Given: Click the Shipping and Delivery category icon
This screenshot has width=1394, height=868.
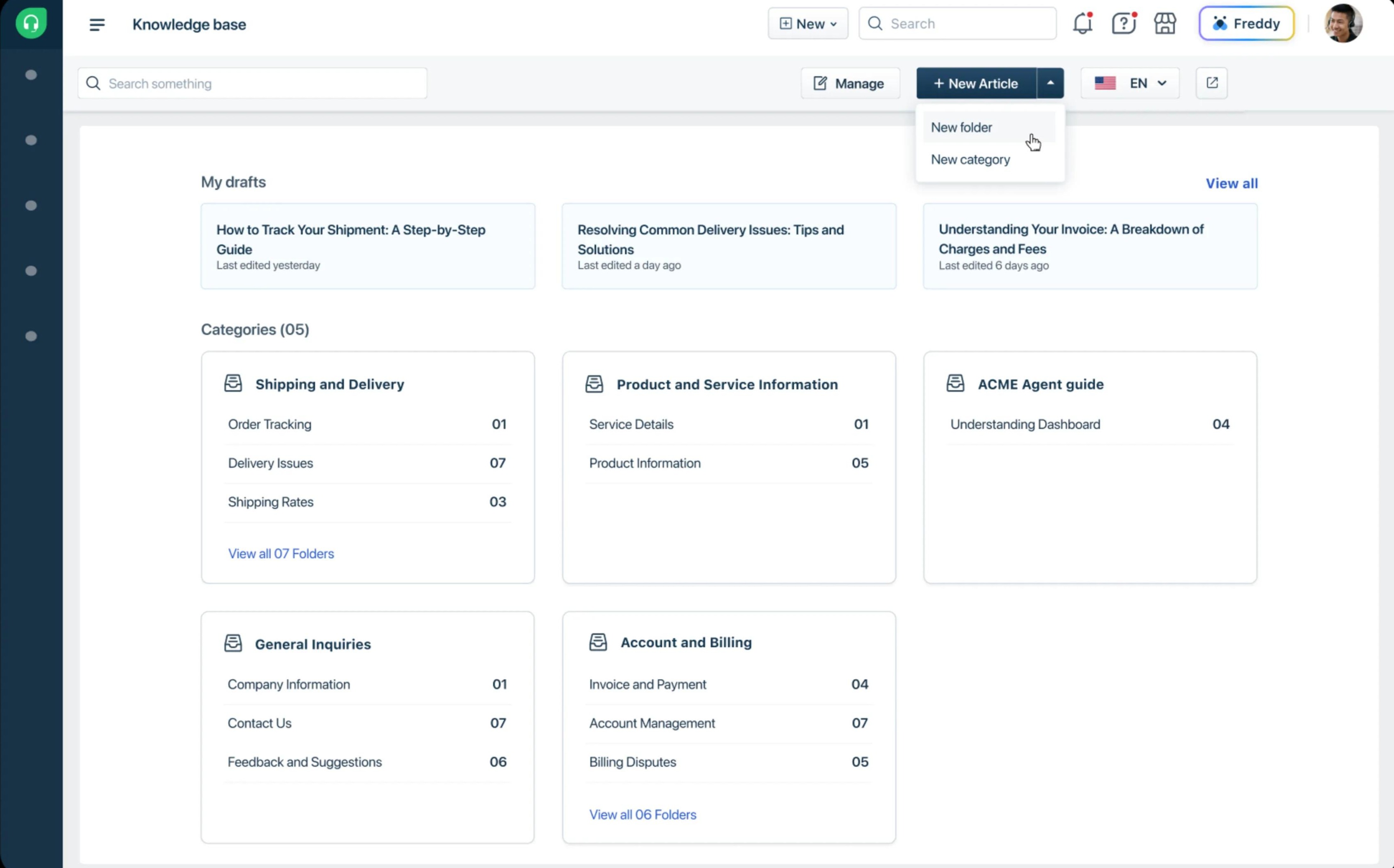Looking at the screenshot, I should 233,384.
